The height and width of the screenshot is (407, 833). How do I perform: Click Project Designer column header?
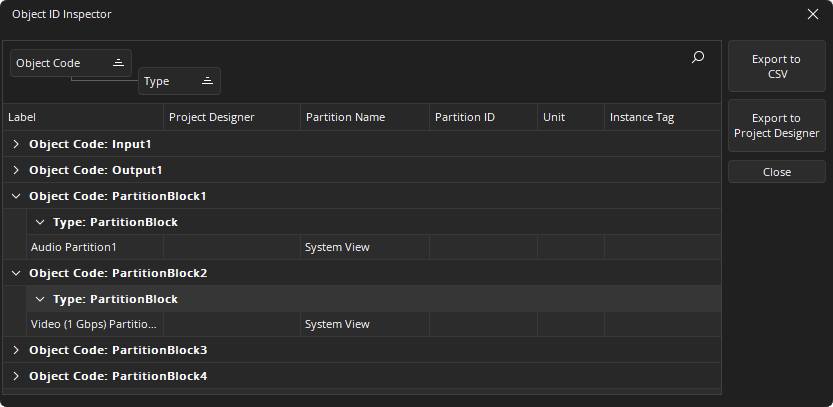(x=231, y=117)
